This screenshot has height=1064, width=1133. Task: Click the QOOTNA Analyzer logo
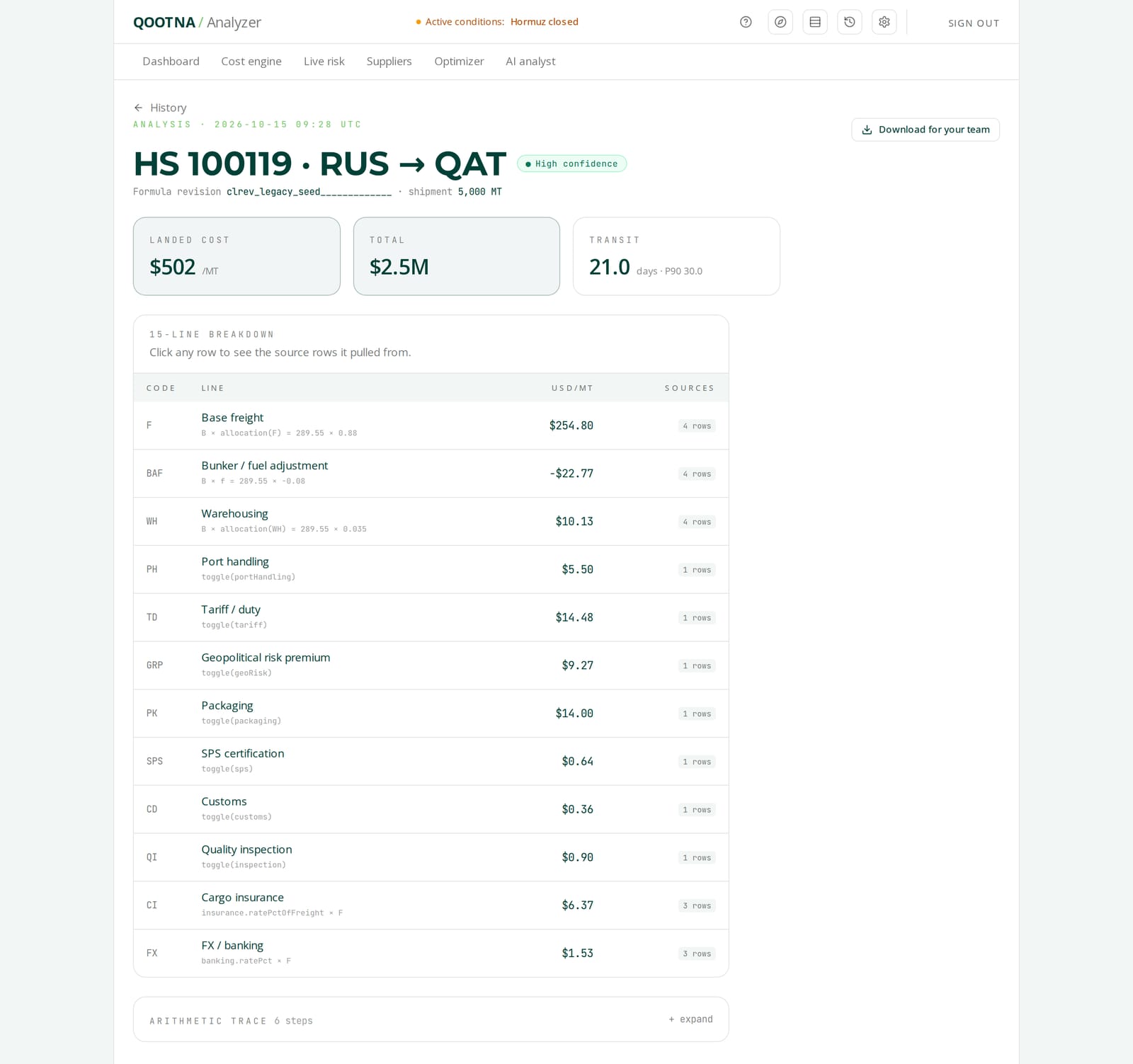(x=197, y=22)
